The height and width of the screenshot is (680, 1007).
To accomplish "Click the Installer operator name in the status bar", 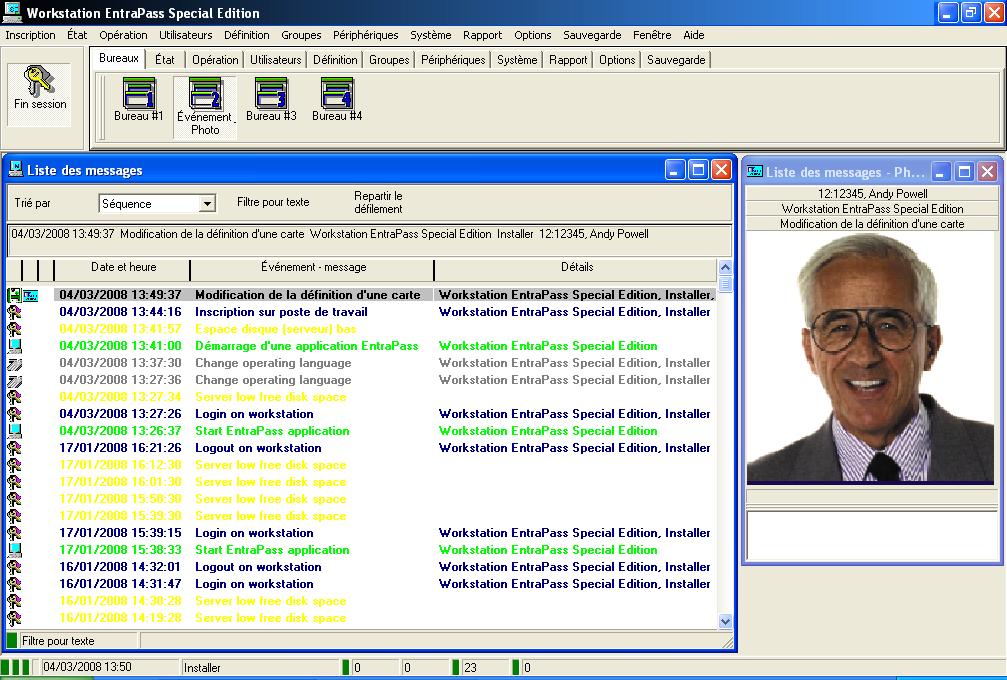I will point(202,668).
